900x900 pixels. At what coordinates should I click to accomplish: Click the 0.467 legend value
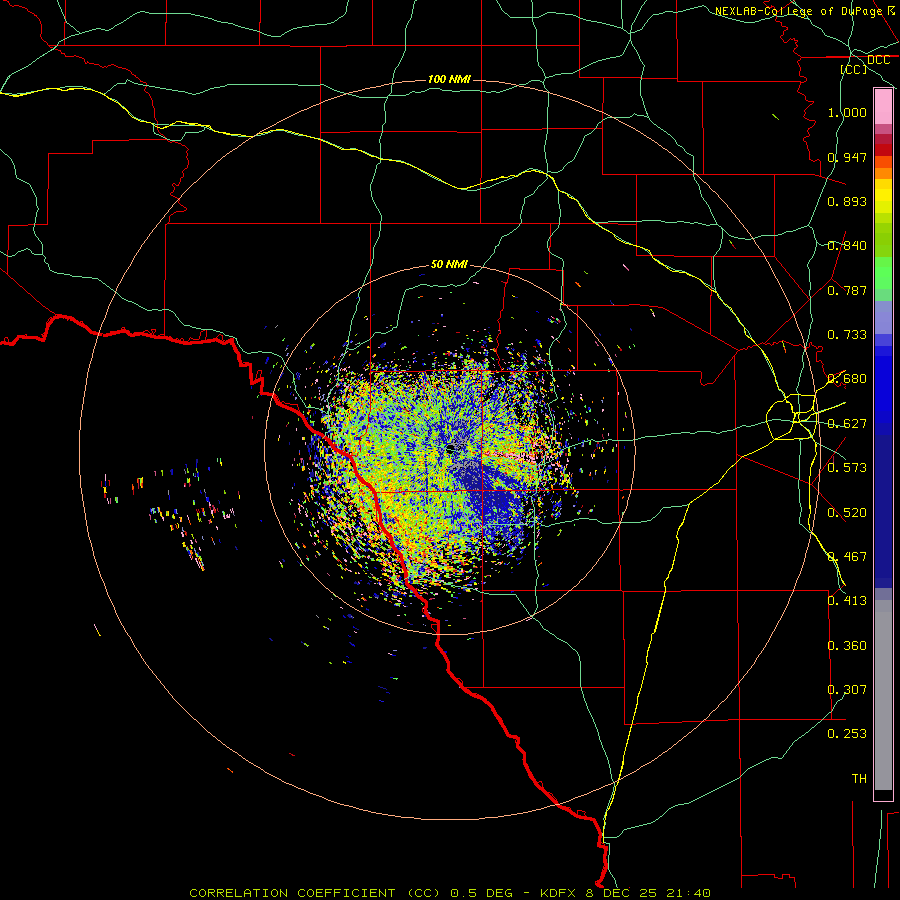click(847, 557)
